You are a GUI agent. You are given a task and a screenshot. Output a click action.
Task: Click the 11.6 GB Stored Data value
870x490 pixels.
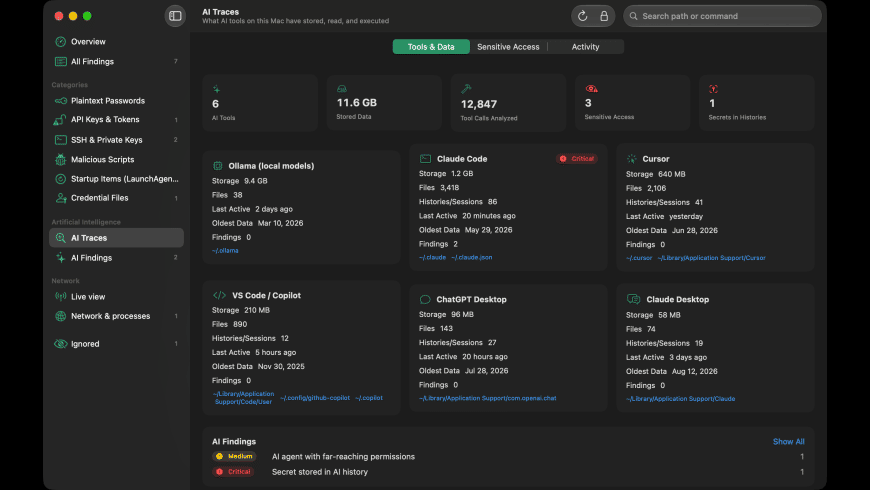[x=357, y=103]
